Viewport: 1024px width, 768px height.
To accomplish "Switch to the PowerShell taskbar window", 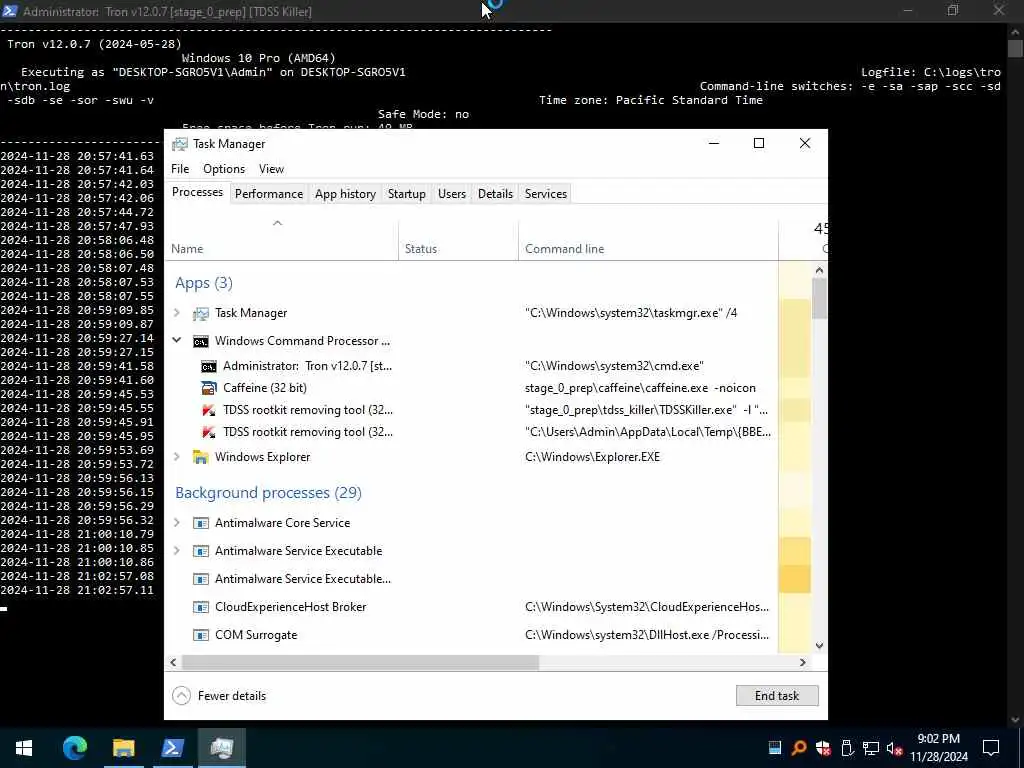I will point(172,748).
